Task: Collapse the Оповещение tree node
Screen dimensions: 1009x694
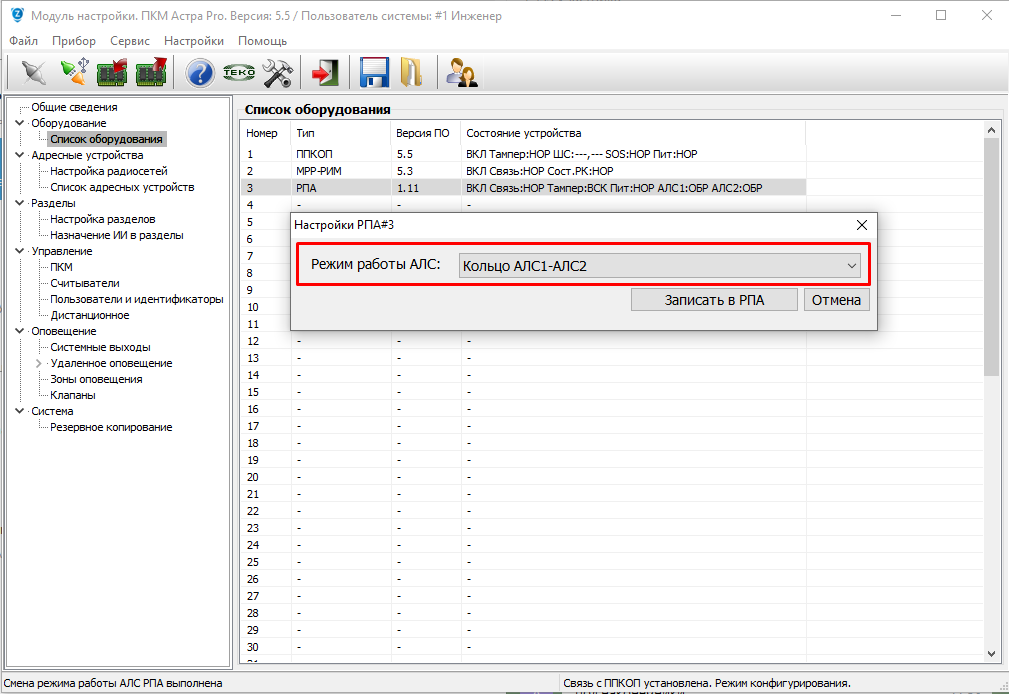Action: click(x=20, y=331)
